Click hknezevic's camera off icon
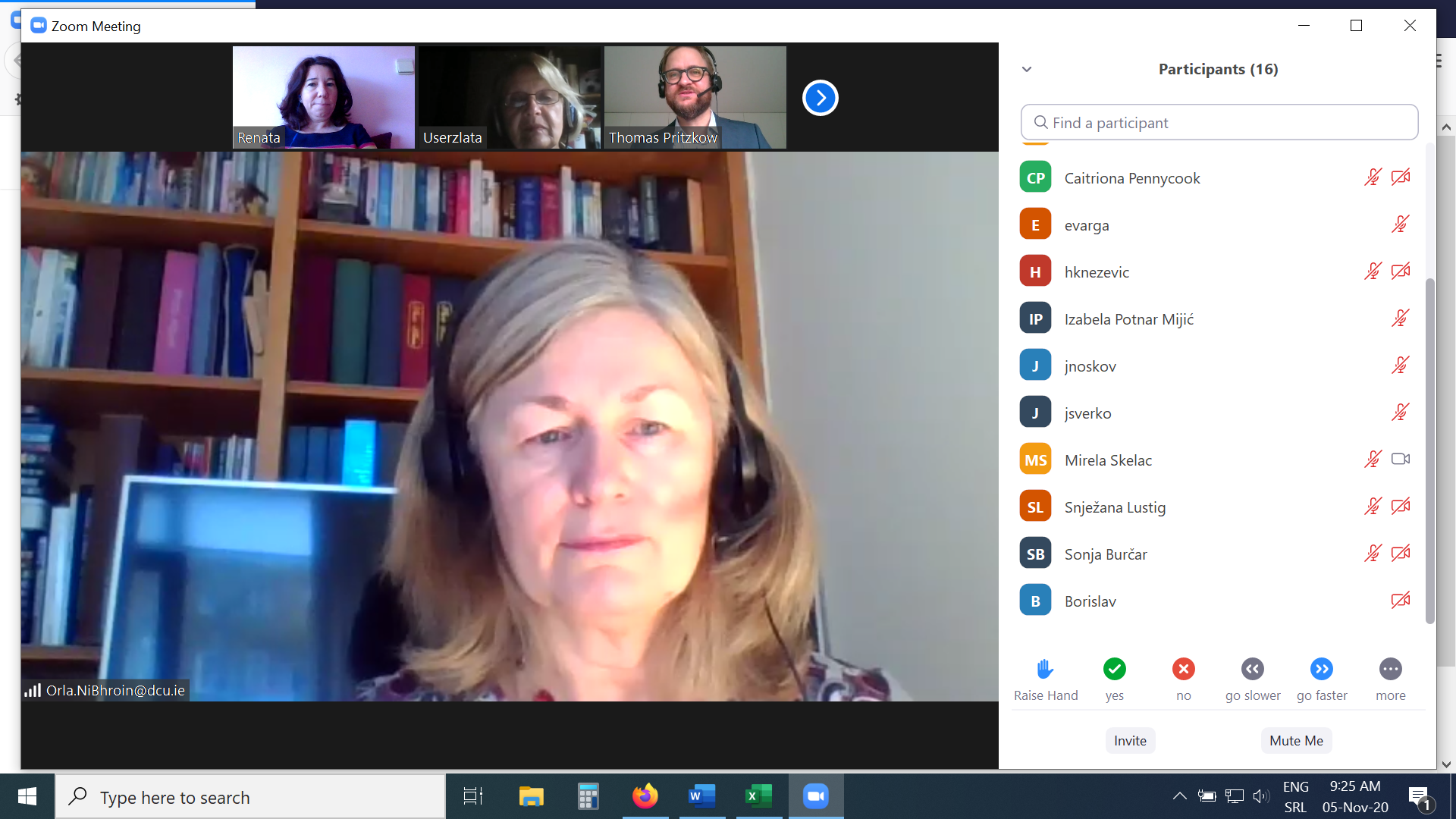 tap(1401, 271)
